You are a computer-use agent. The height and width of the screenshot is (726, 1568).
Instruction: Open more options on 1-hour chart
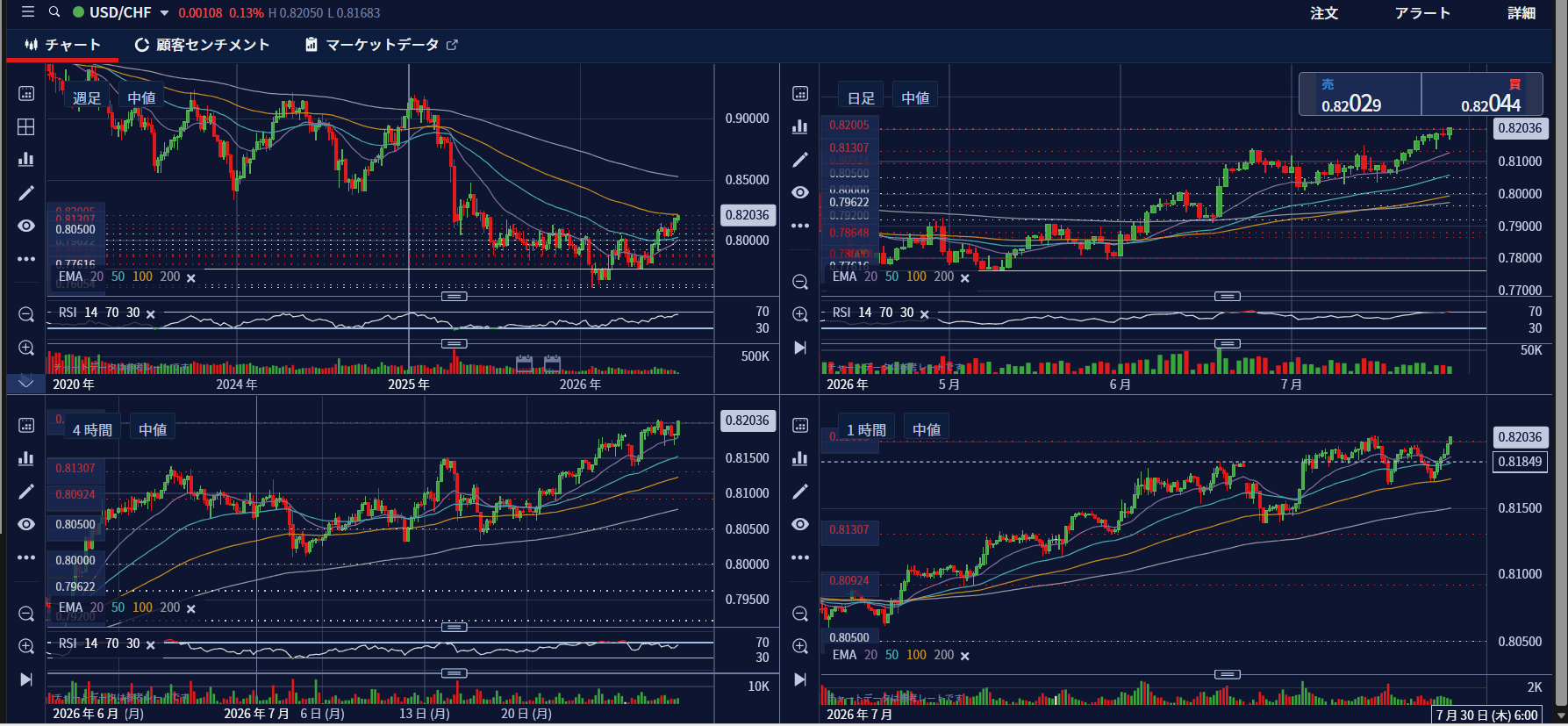pyautogui.click(x=800, y=557)
